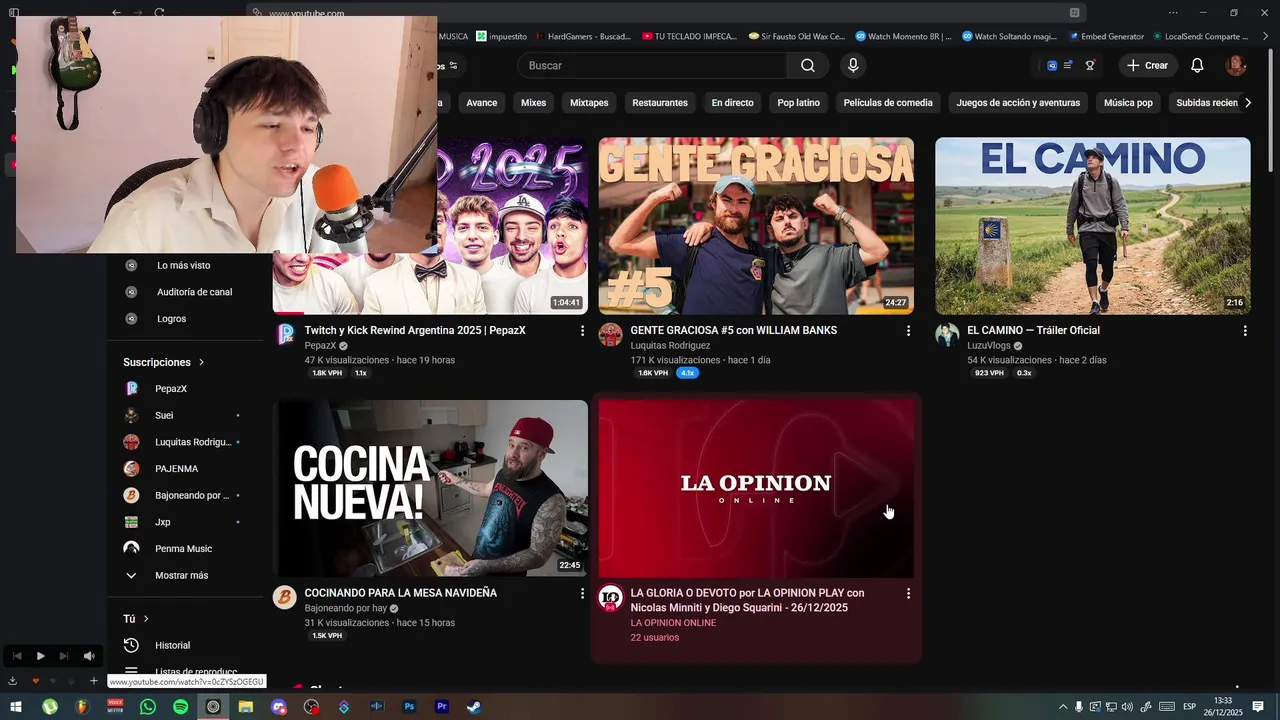Open options menu for EL CAMINO video
The image size is (1280, 720).
click(x=1245, y=331)
